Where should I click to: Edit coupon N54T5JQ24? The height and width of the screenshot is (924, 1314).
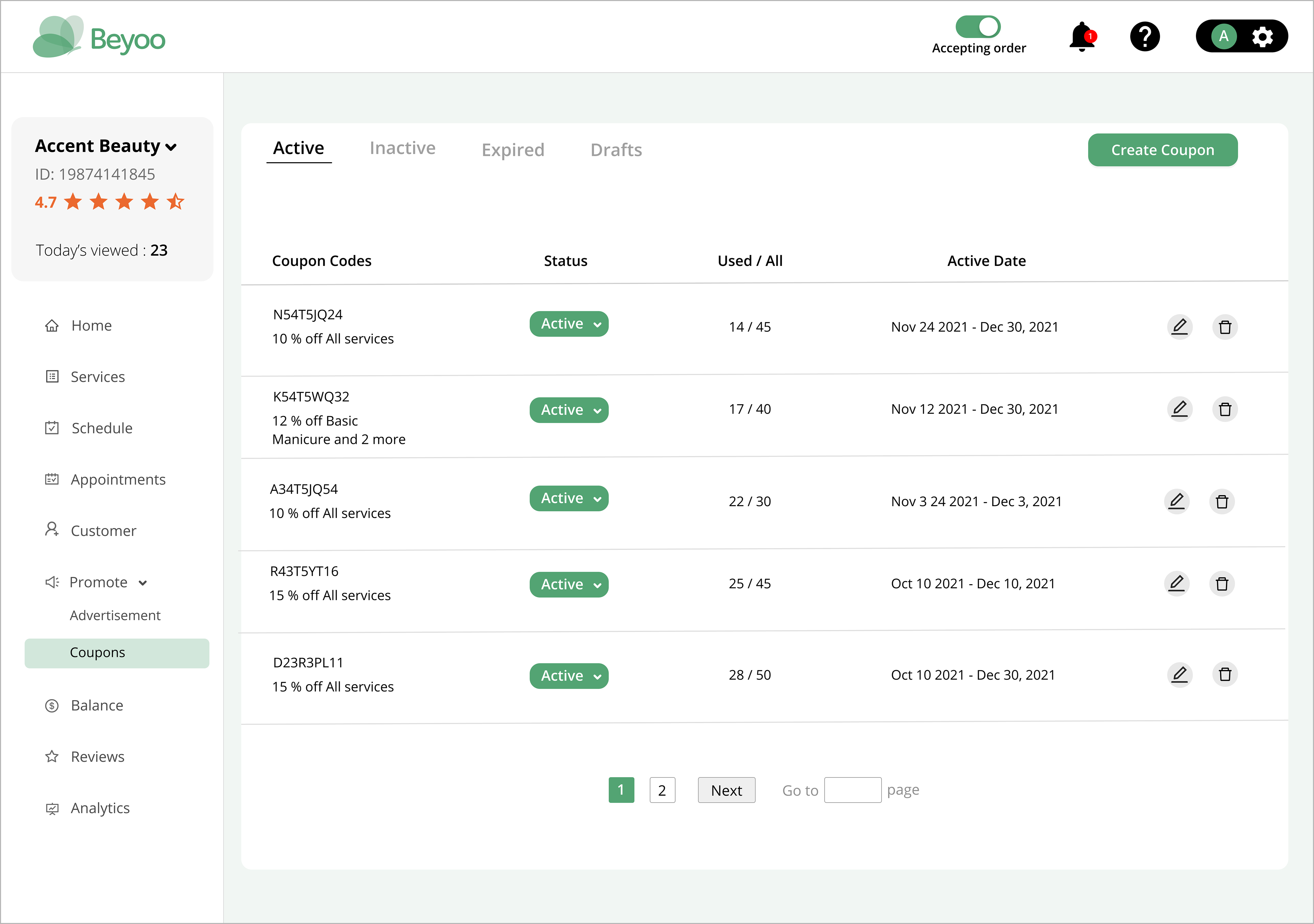click(1180, 327)
